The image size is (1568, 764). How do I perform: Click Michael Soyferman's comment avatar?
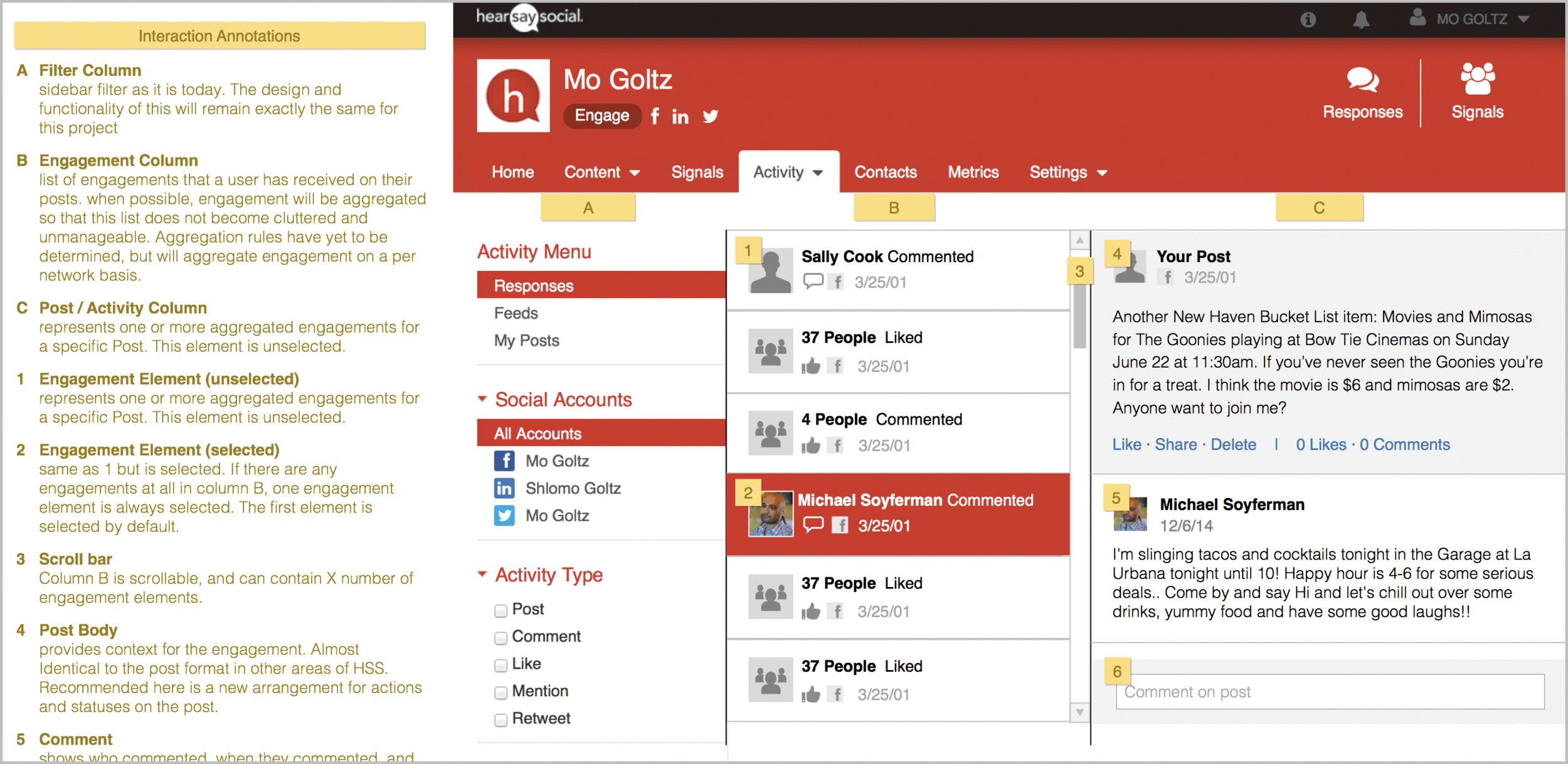[x=1130, y=514]
